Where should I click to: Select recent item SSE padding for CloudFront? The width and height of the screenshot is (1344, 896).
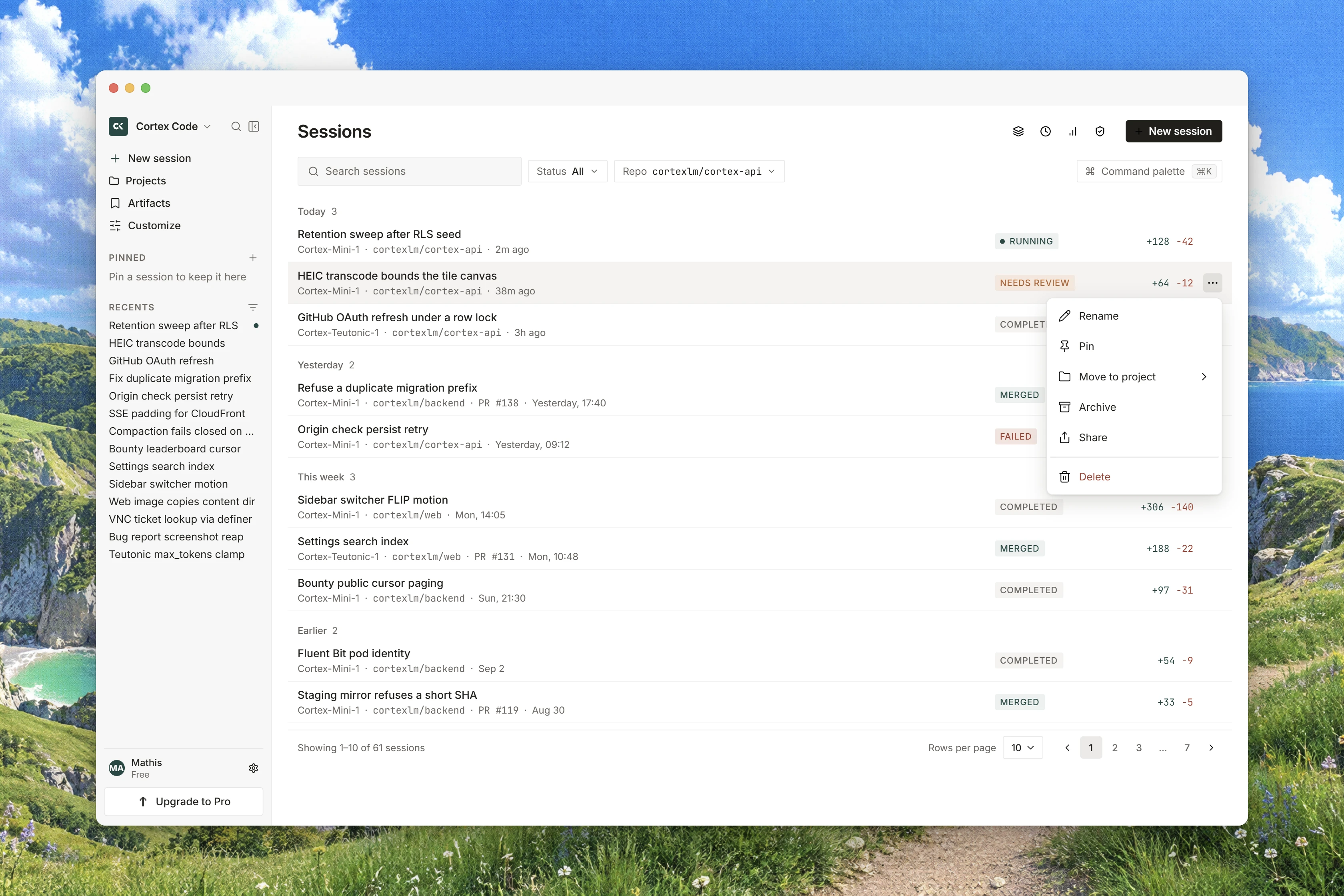pyautogui.click(x=183, y=414)
